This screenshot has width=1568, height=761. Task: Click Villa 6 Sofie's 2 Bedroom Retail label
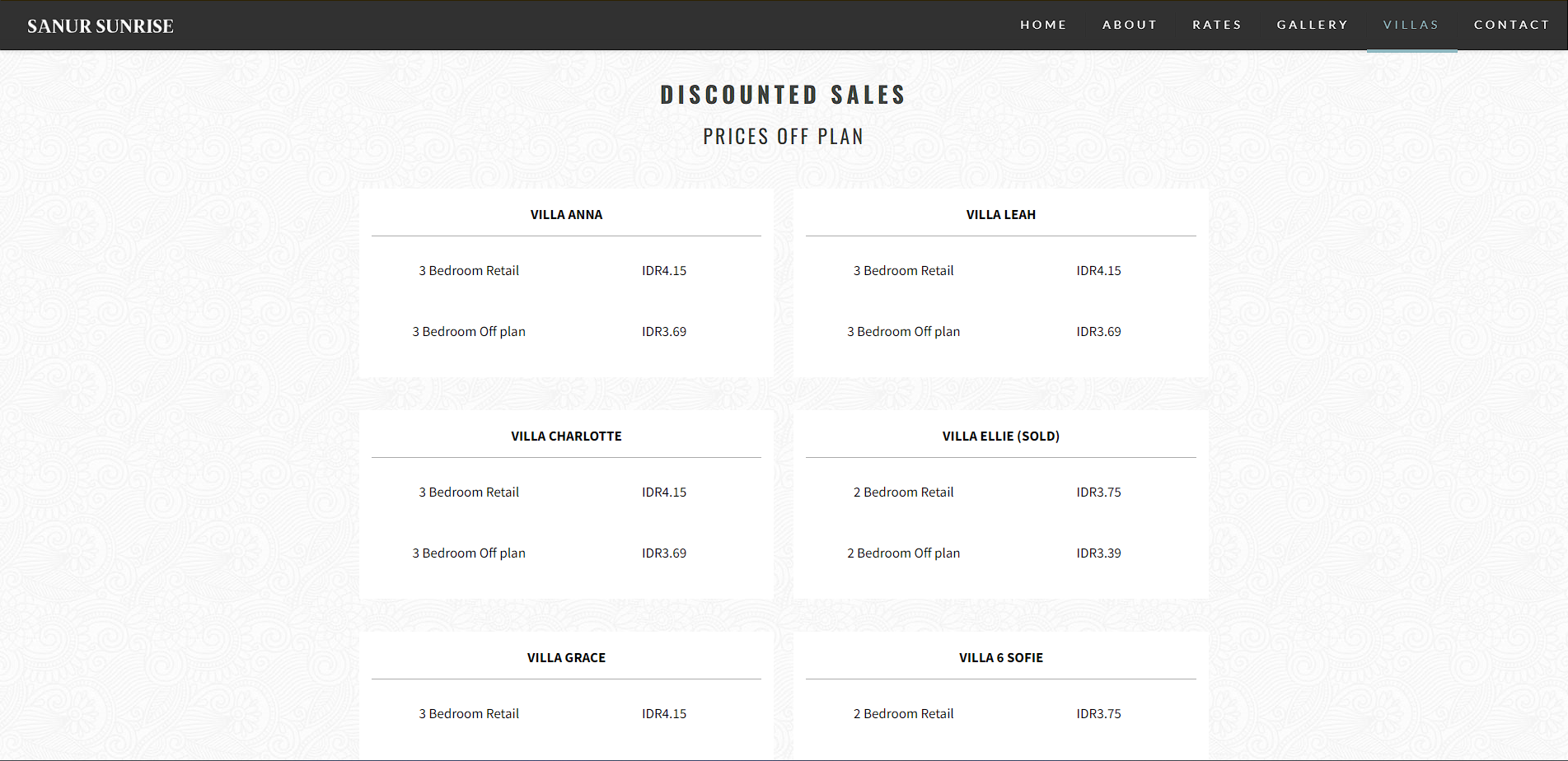coord(903,714)
